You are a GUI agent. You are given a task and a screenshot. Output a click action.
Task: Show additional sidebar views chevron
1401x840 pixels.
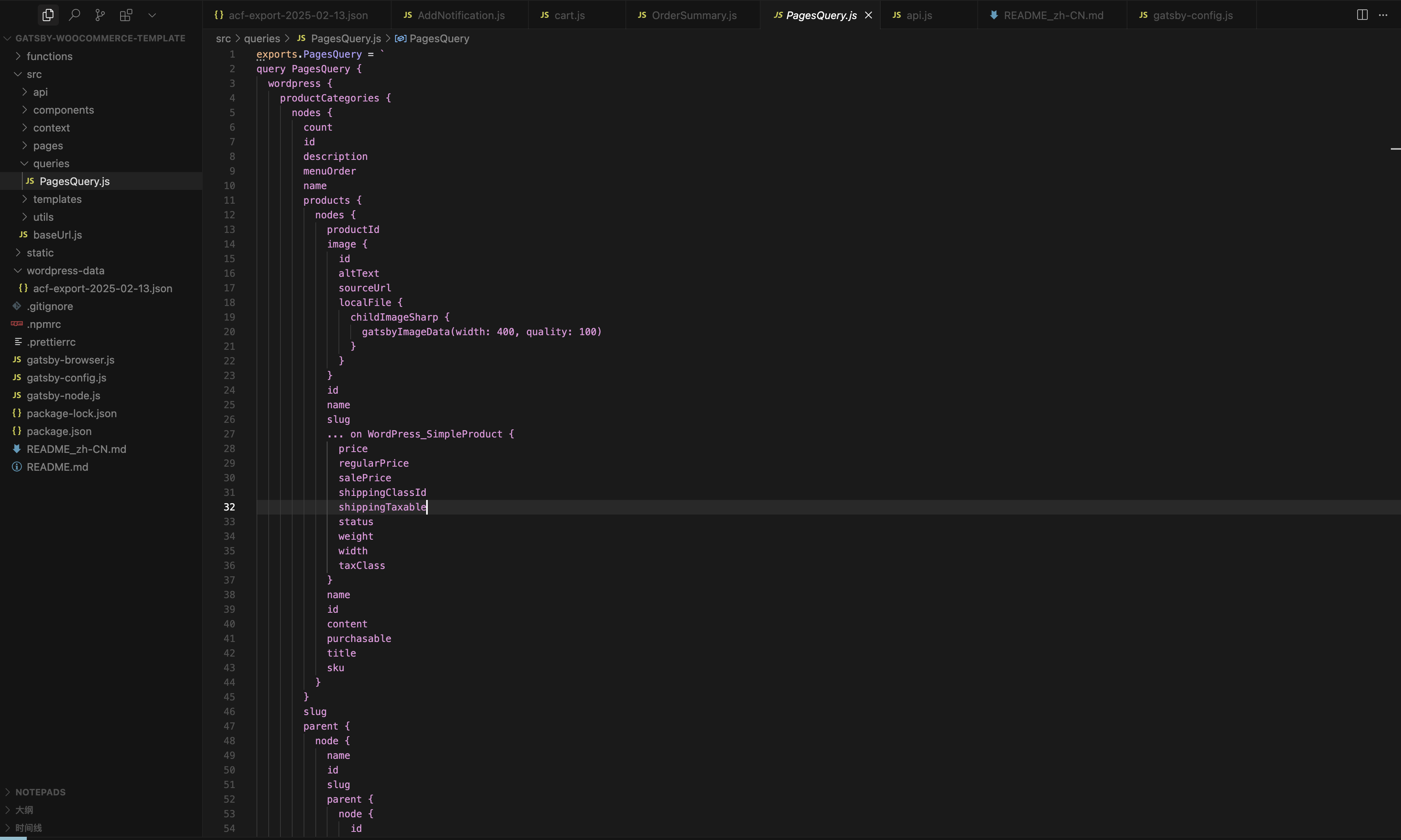152,15
